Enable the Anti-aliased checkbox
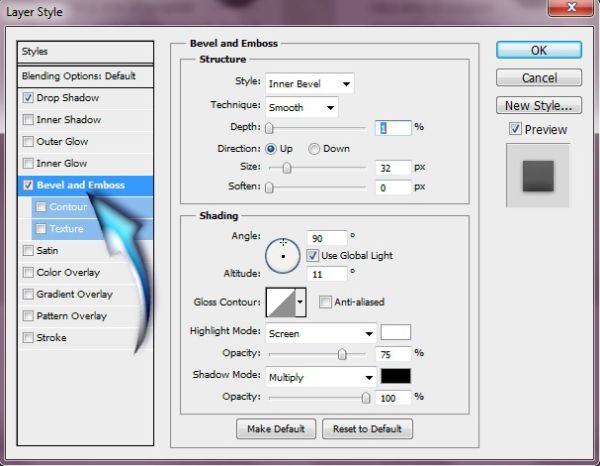 [x=325, y=302]
